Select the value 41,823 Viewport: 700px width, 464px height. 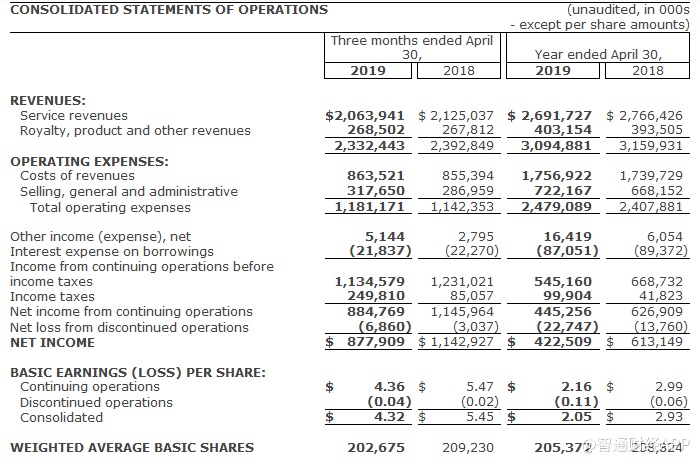pyautogui.click(x=661, y=296)
